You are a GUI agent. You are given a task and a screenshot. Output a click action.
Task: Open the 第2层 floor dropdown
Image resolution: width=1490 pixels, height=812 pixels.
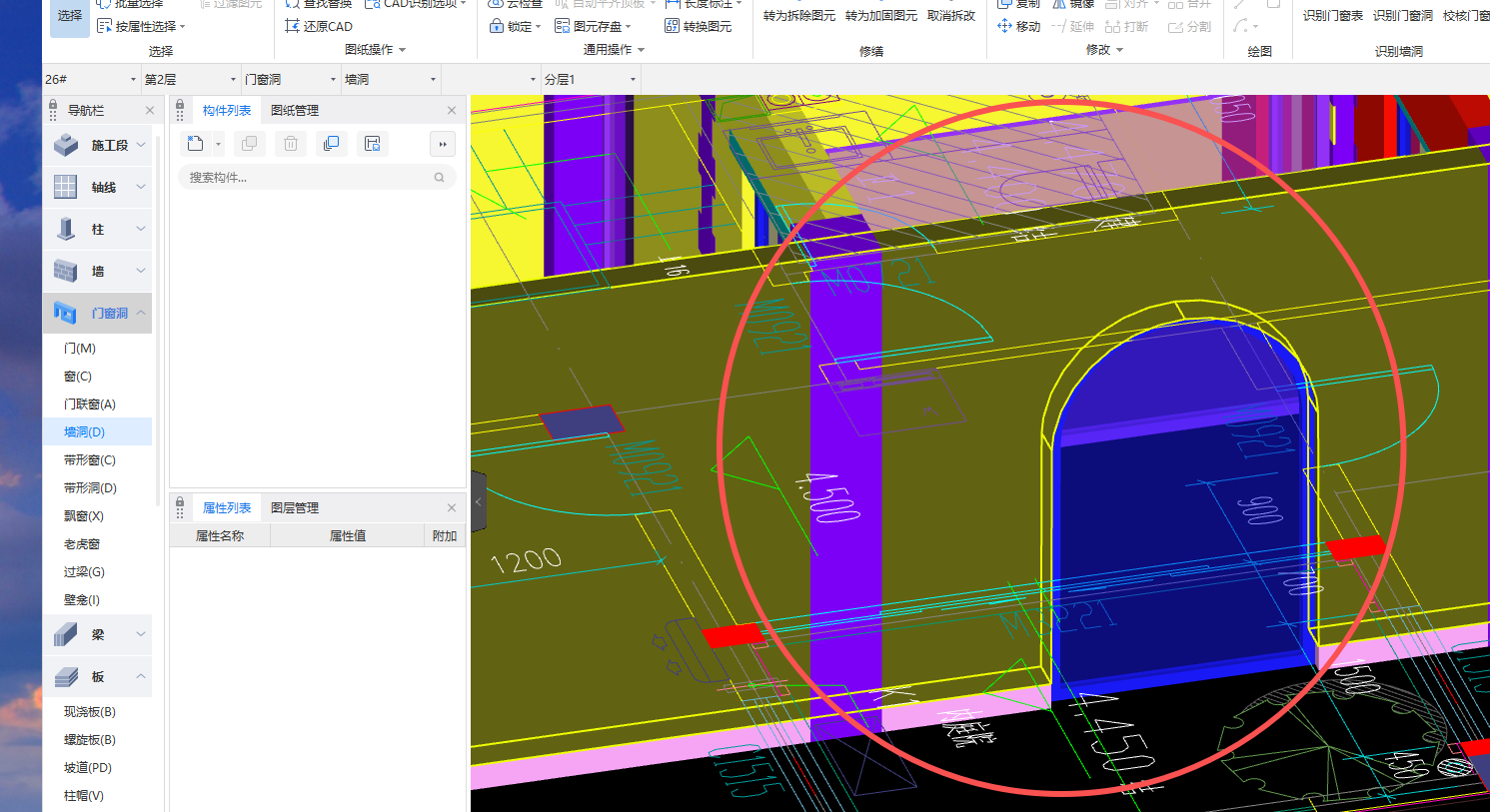pos(190,79)
